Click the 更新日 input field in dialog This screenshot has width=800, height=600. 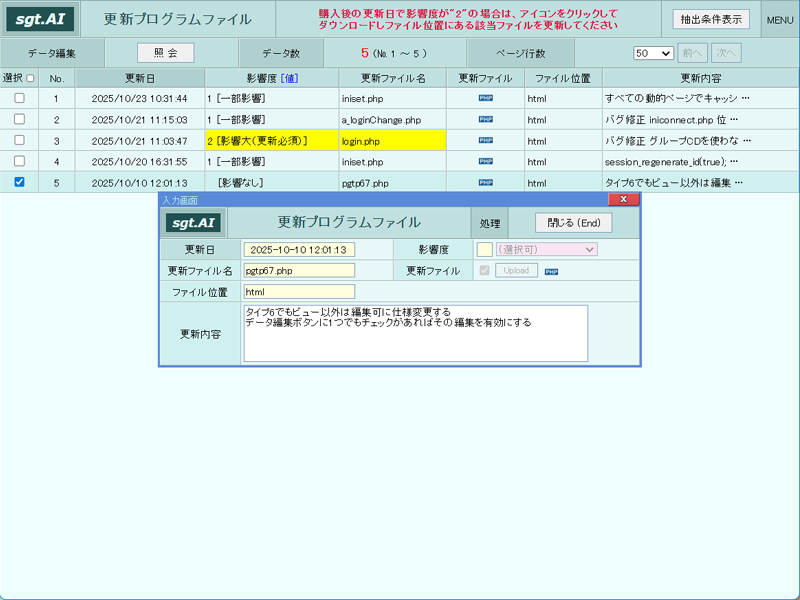pyautogui.click(x=299, y=249)
